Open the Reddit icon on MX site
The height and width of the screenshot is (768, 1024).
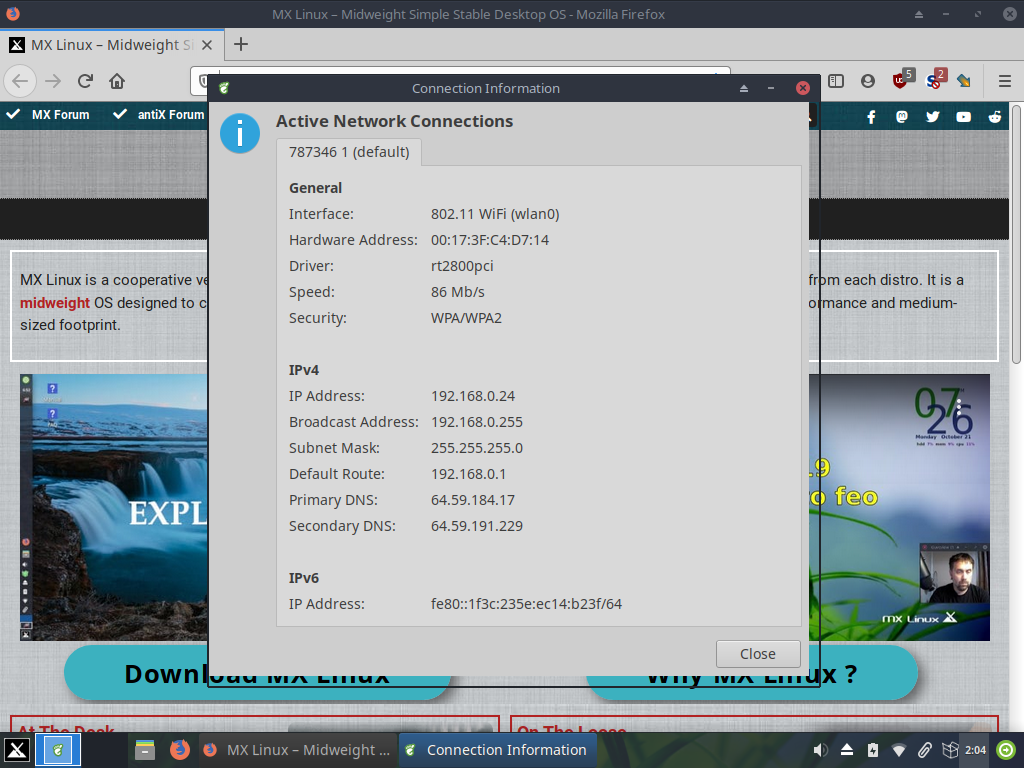995,117
